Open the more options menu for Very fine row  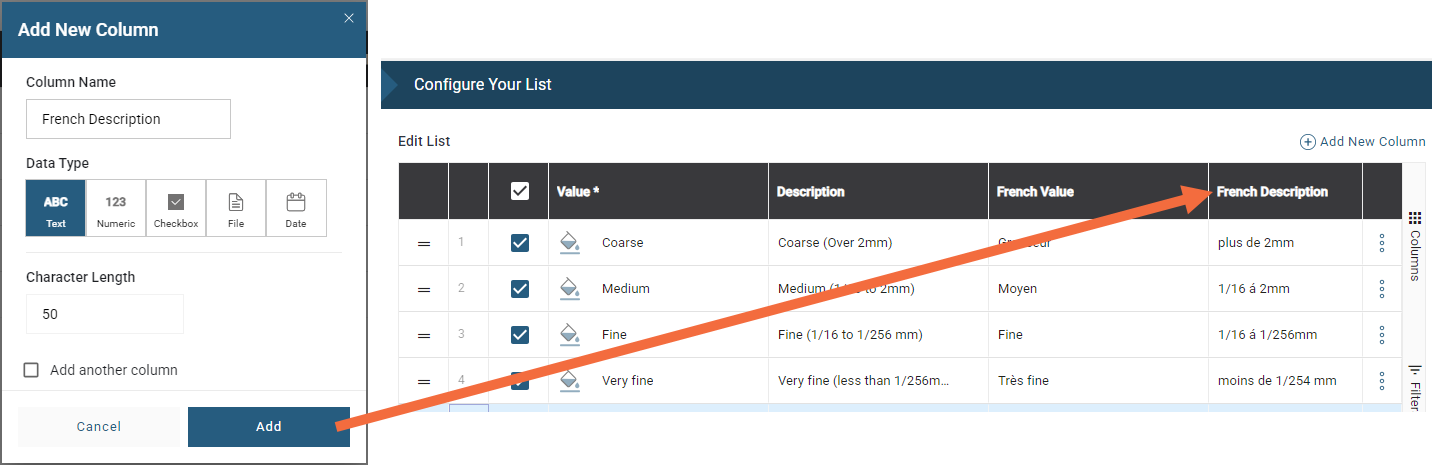click(1382, 381)
